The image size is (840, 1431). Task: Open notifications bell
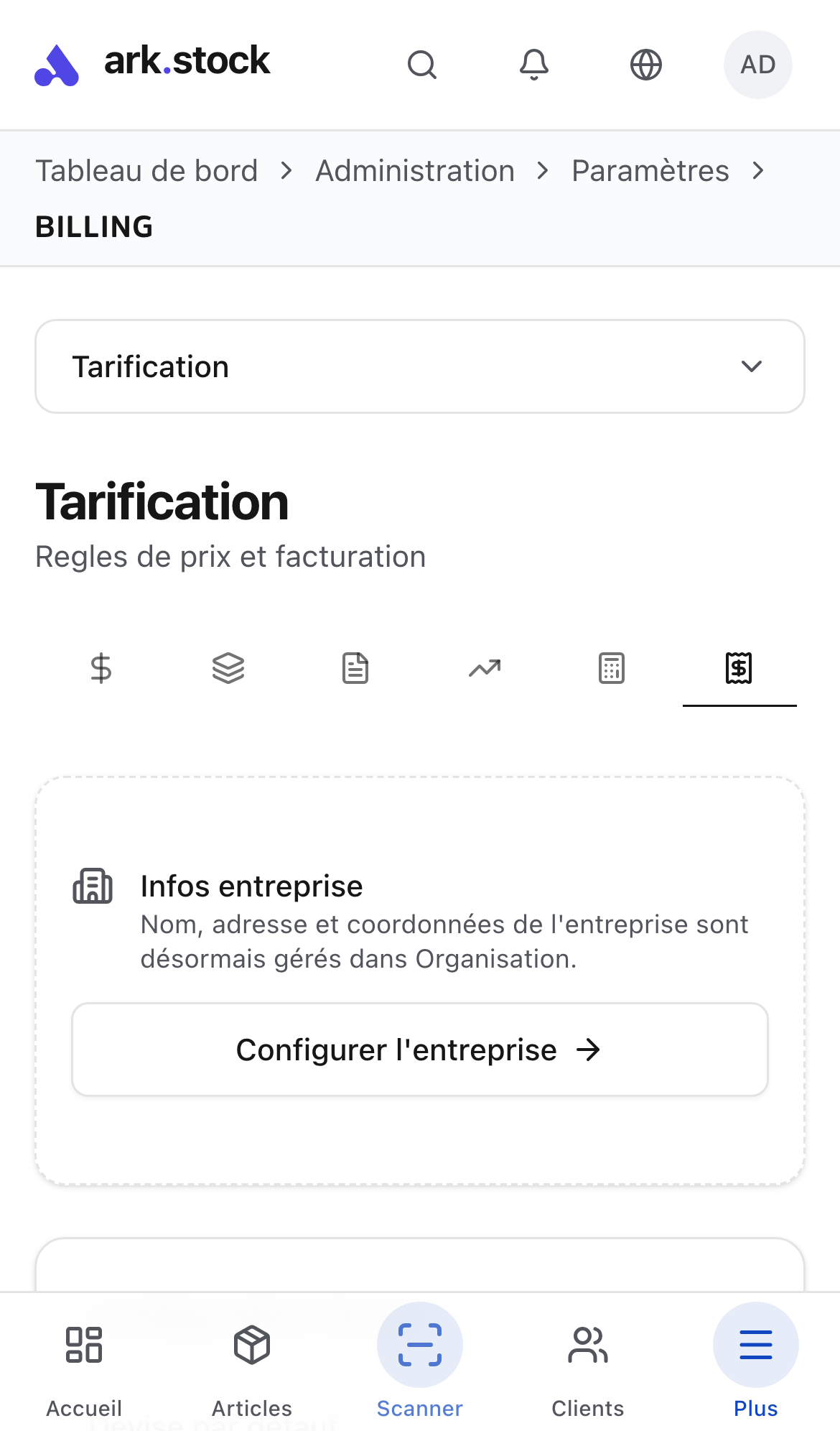pyautogui.click(x=534, y=65)
